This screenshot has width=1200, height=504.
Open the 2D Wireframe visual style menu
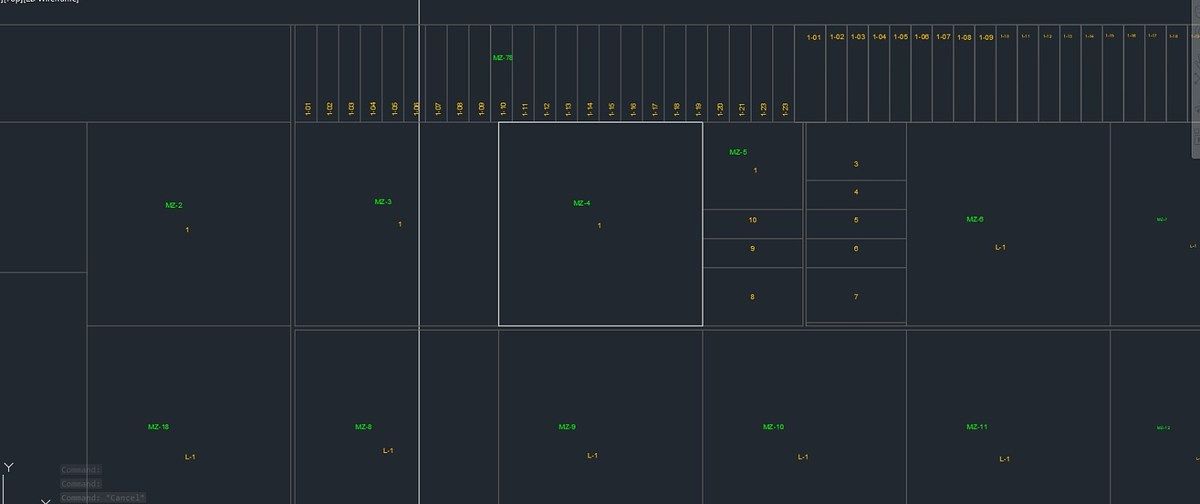click(50, 1)
